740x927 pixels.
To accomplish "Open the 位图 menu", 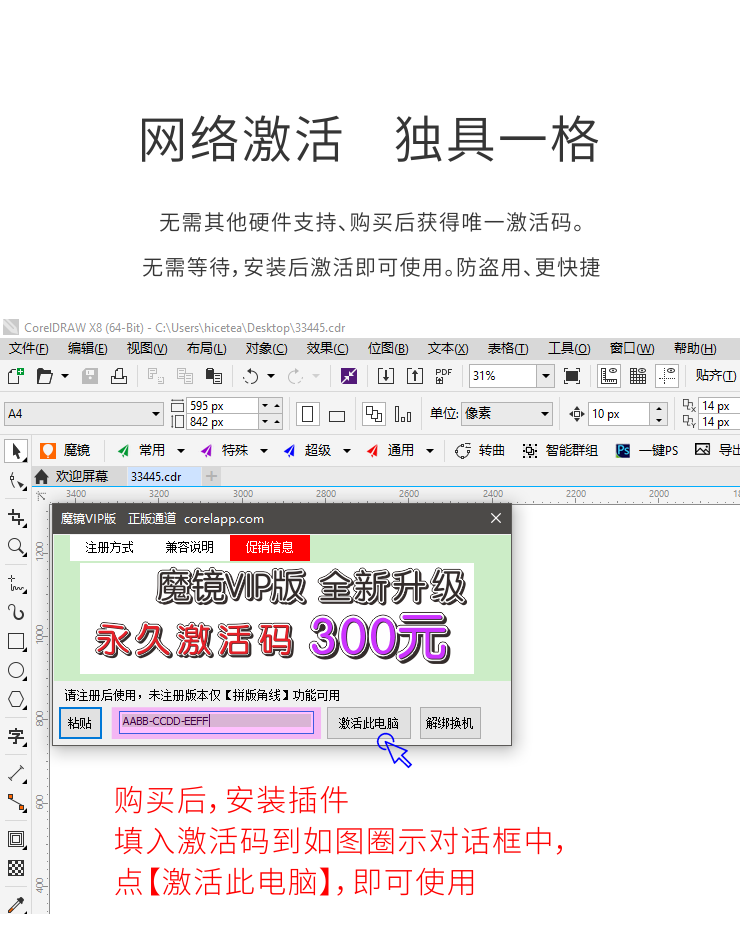I will coord(388,349).
